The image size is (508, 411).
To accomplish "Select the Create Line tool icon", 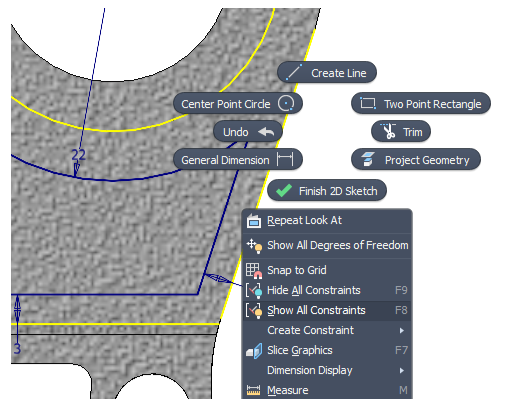I will [294, 72].
